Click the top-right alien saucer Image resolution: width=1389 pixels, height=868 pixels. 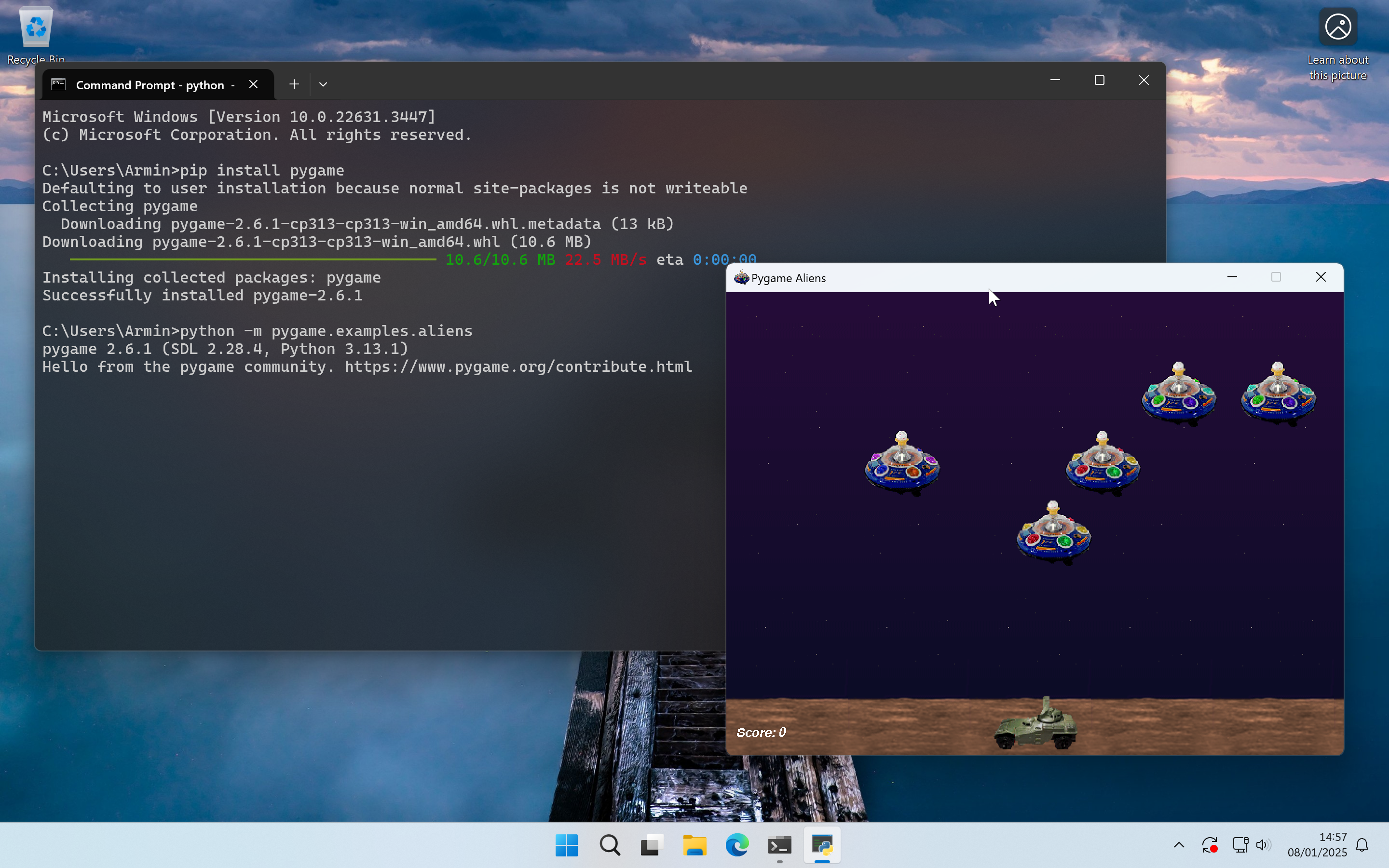(x=1278, y=394)
